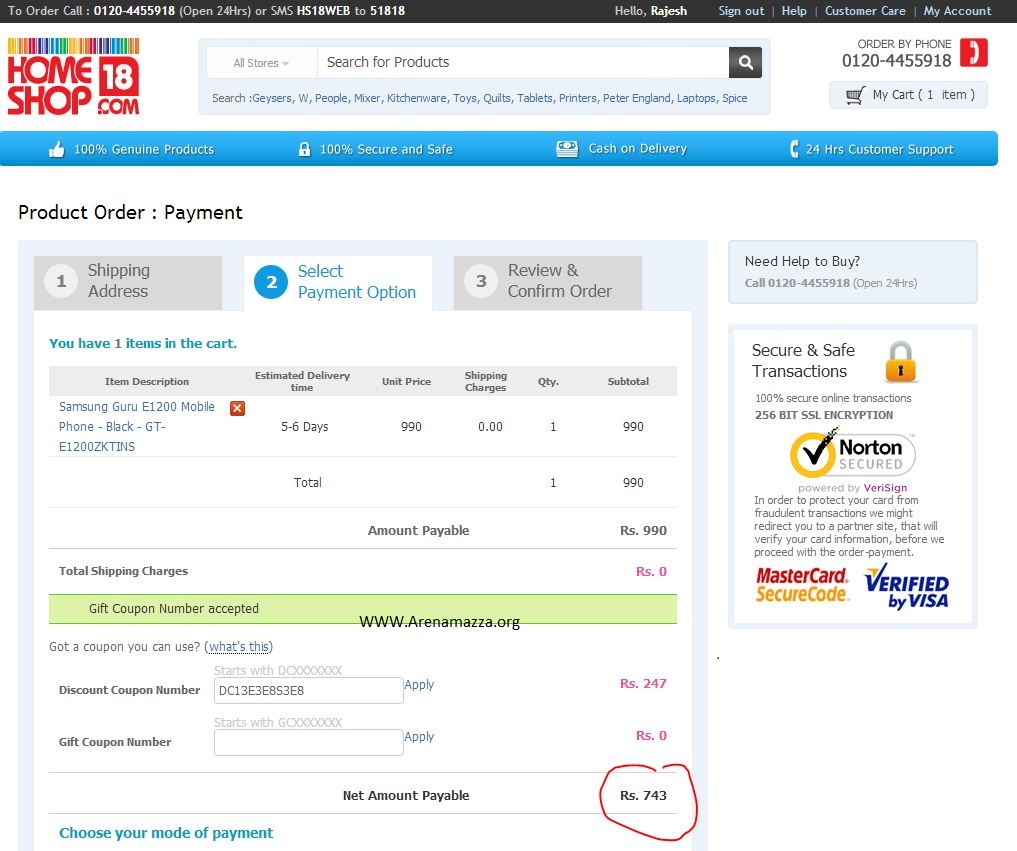Apply the discount coupon
Viewport: 1017px width, 851px height.
click(x=419, y=685)
